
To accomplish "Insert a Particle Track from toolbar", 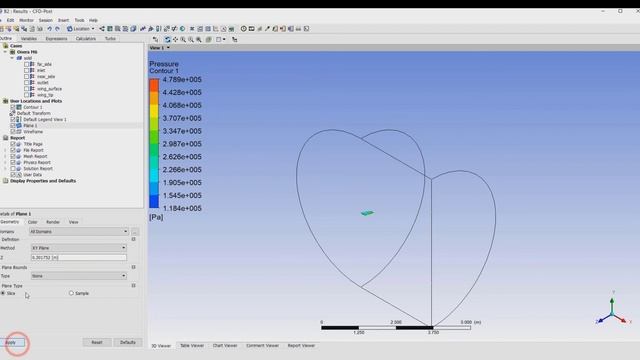I will [x=125, y=29].
